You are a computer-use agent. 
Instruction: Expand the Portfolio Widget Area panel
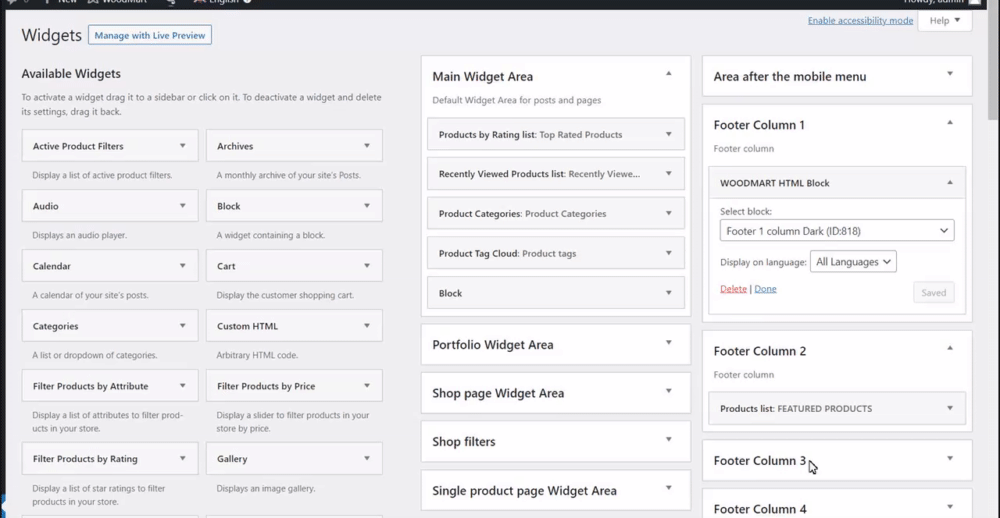point(669,344)
